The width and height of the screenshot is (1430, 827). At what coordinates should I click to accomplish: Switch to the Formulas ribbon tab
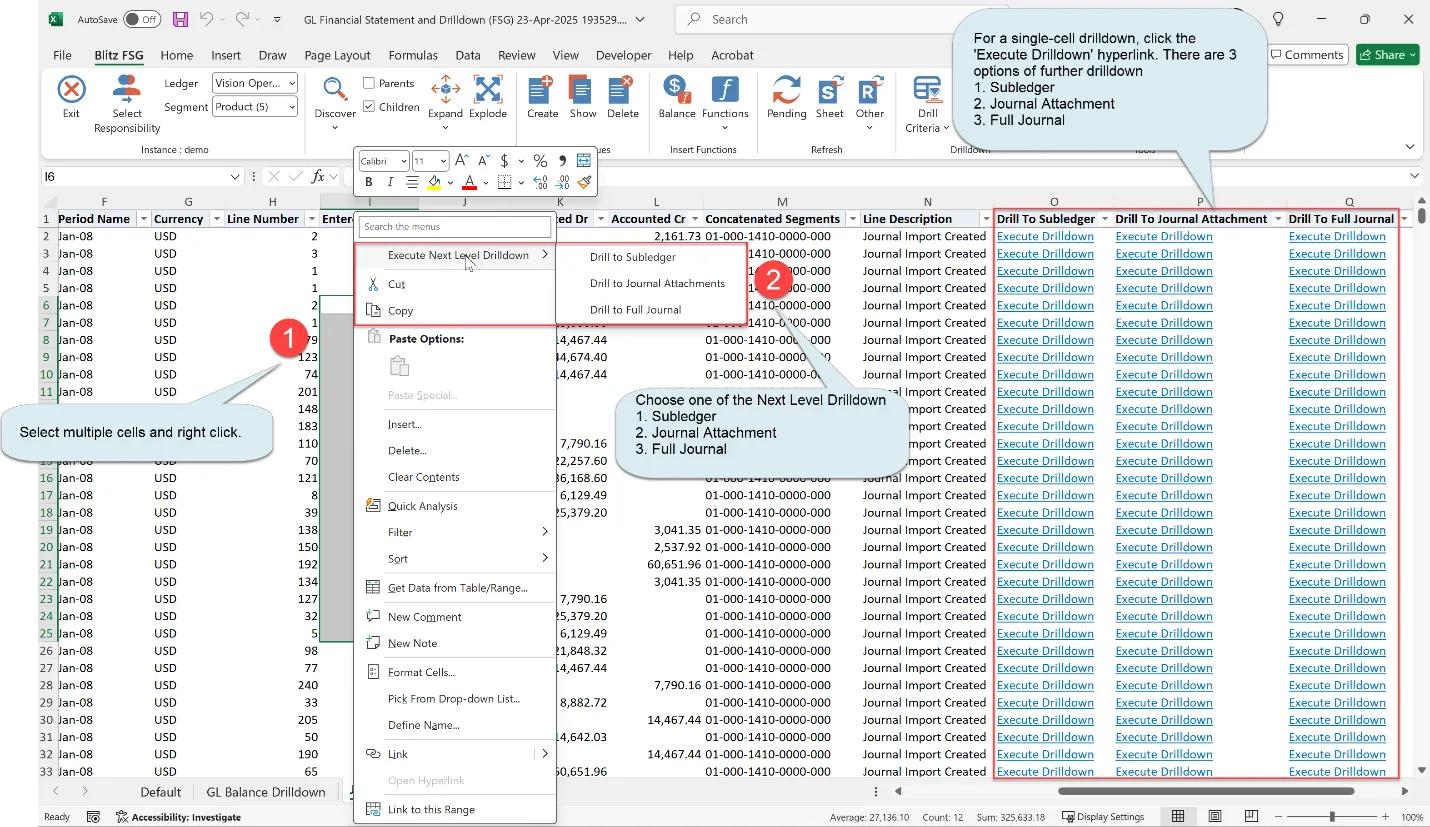(x=413, y=55)
